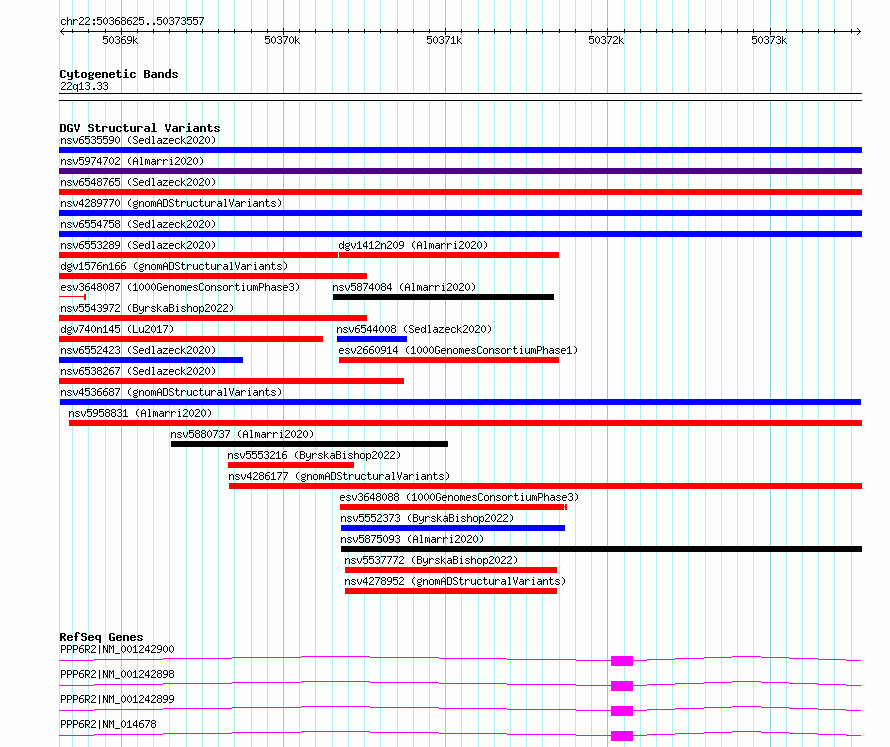Select the red nsv5553216 variant bar
This screenshot has width=890, height=747.
pyautogui.click(x=291, y=465)
